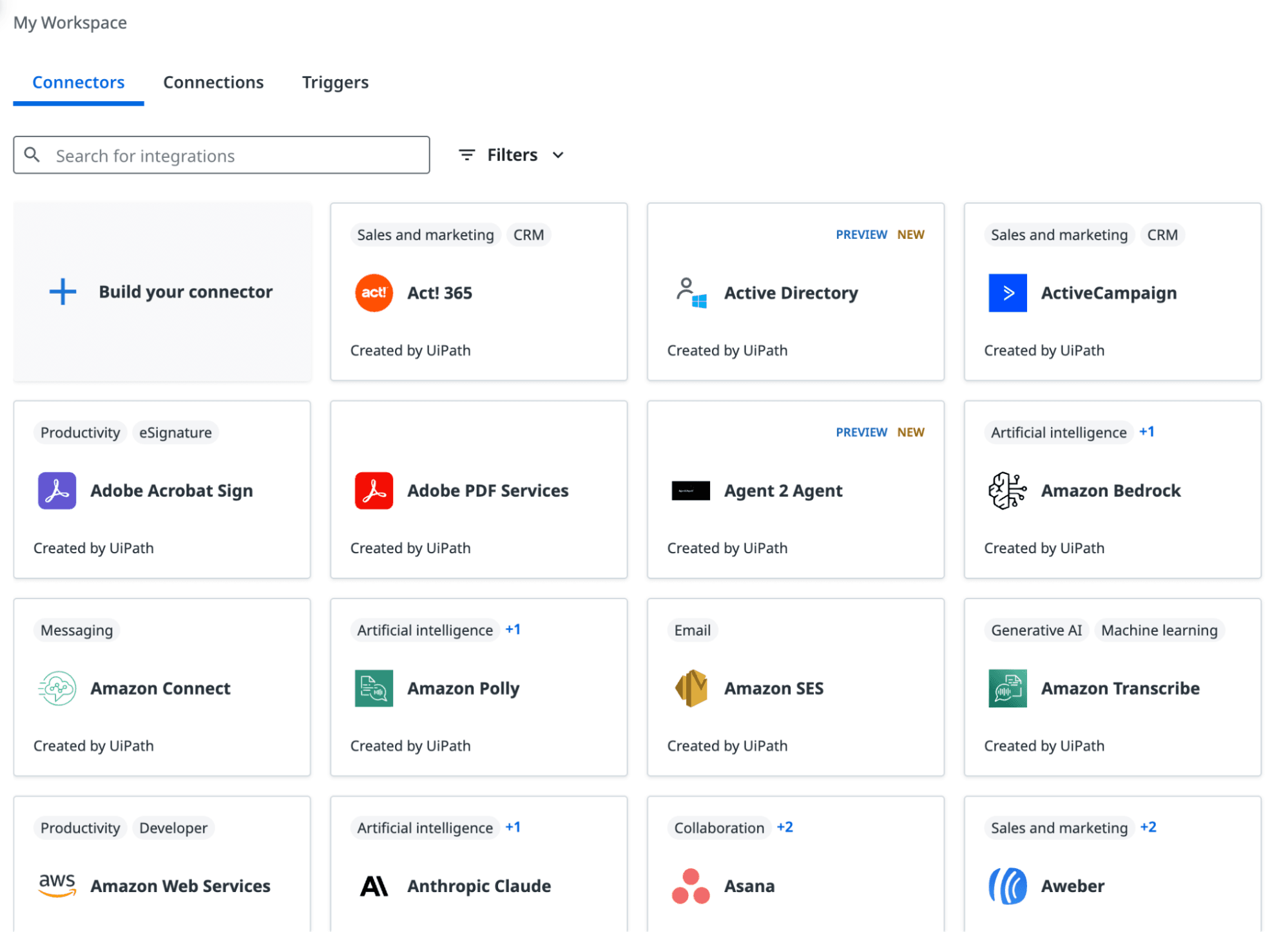Viewport: 1288px width, 932px height.
Task: Open the Amazon Polly title
Action: pos(463,688)
